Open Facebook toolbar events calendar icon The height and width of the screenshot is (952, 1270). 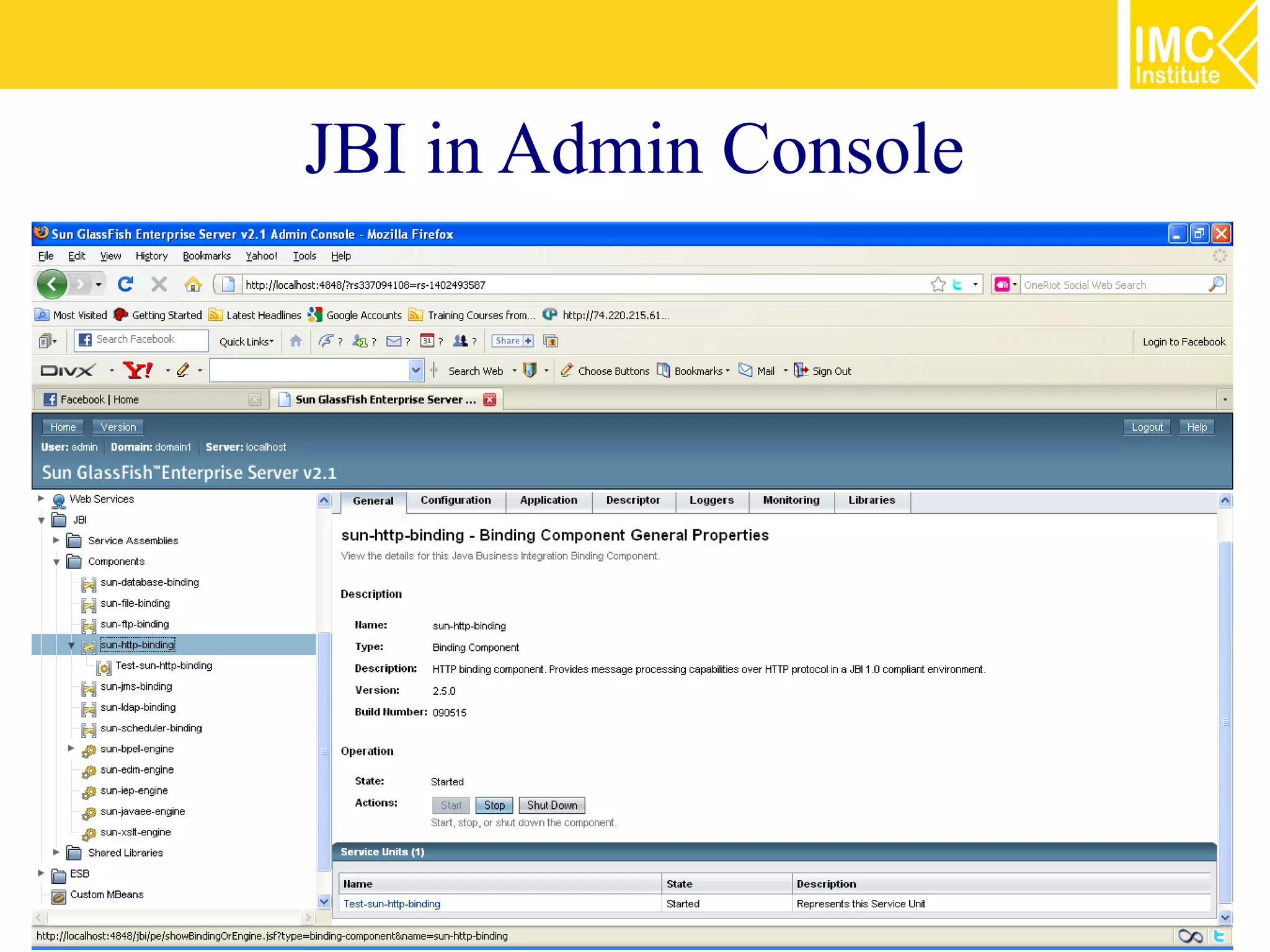[x=427, y=341]
